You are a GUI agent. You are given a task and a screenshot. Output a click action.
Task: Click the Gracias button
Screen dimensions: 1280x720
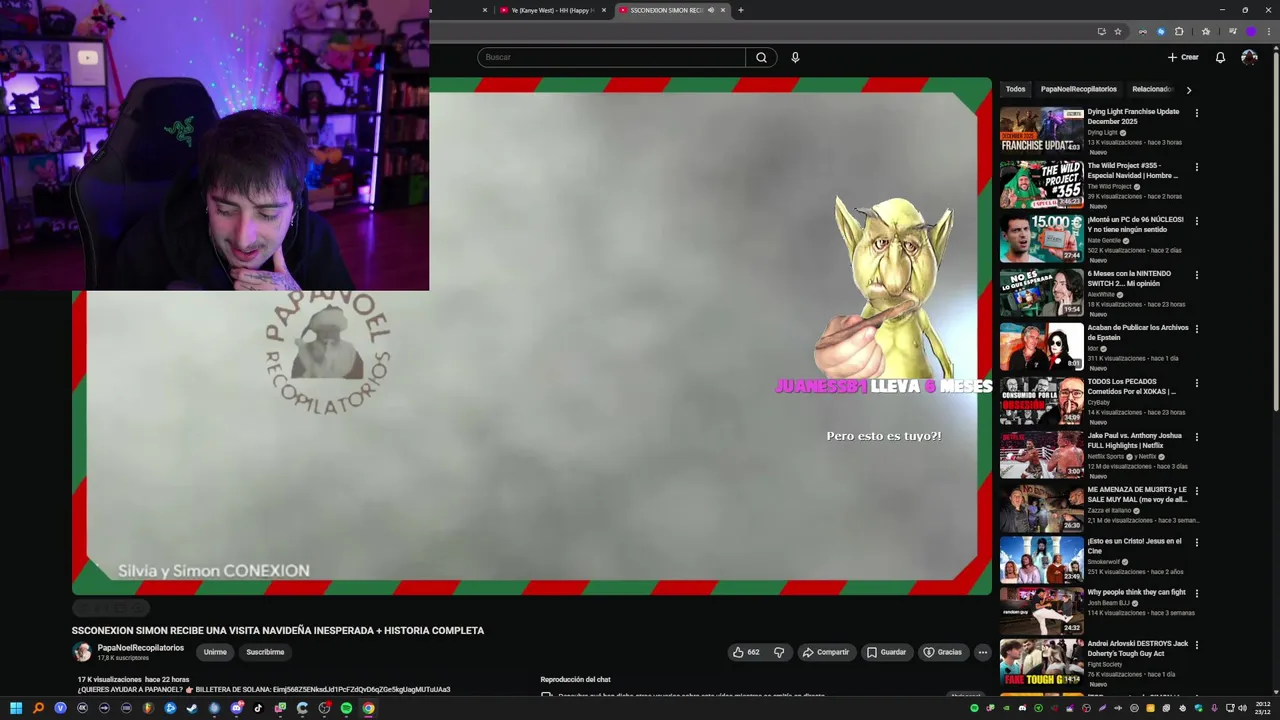coord(942,652)
